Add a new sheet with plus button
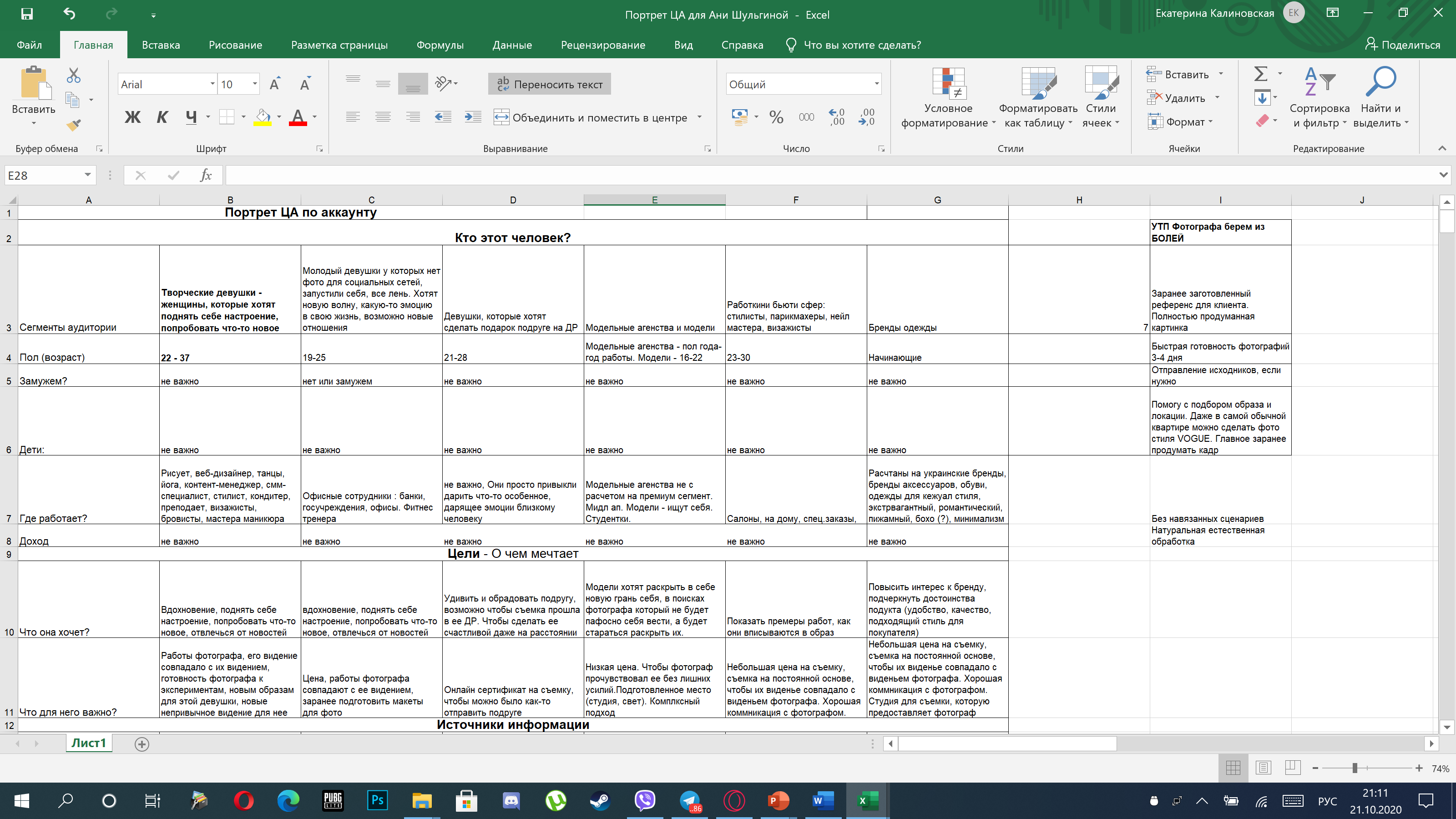 tap(142, 744)
